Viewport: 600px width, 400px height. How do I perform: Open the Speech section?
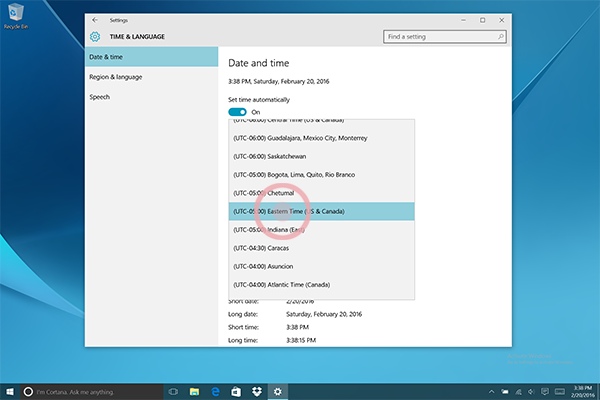(x=152, y=97)
